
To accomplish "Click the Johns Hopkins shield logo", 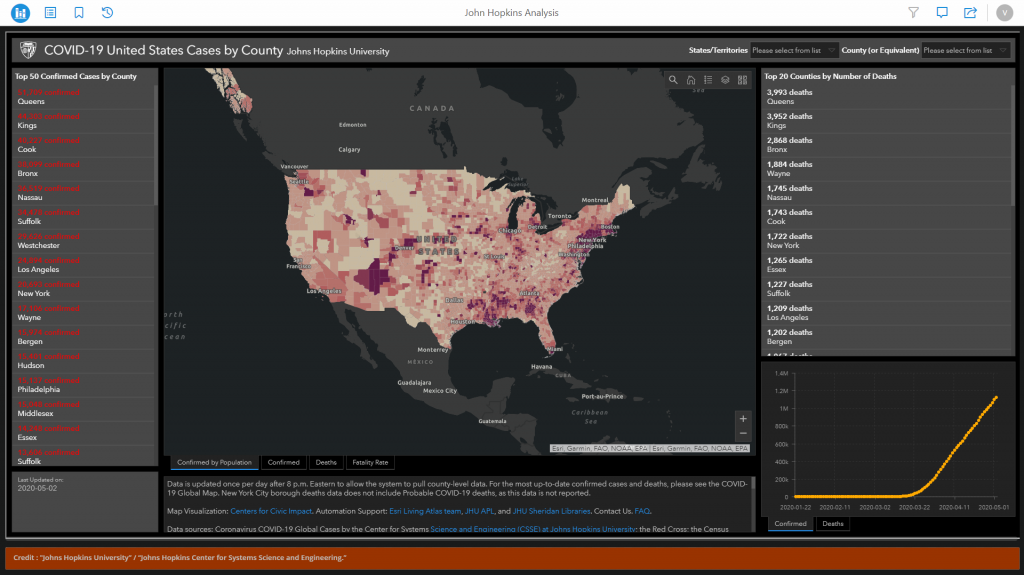I will tap(28, 50).
